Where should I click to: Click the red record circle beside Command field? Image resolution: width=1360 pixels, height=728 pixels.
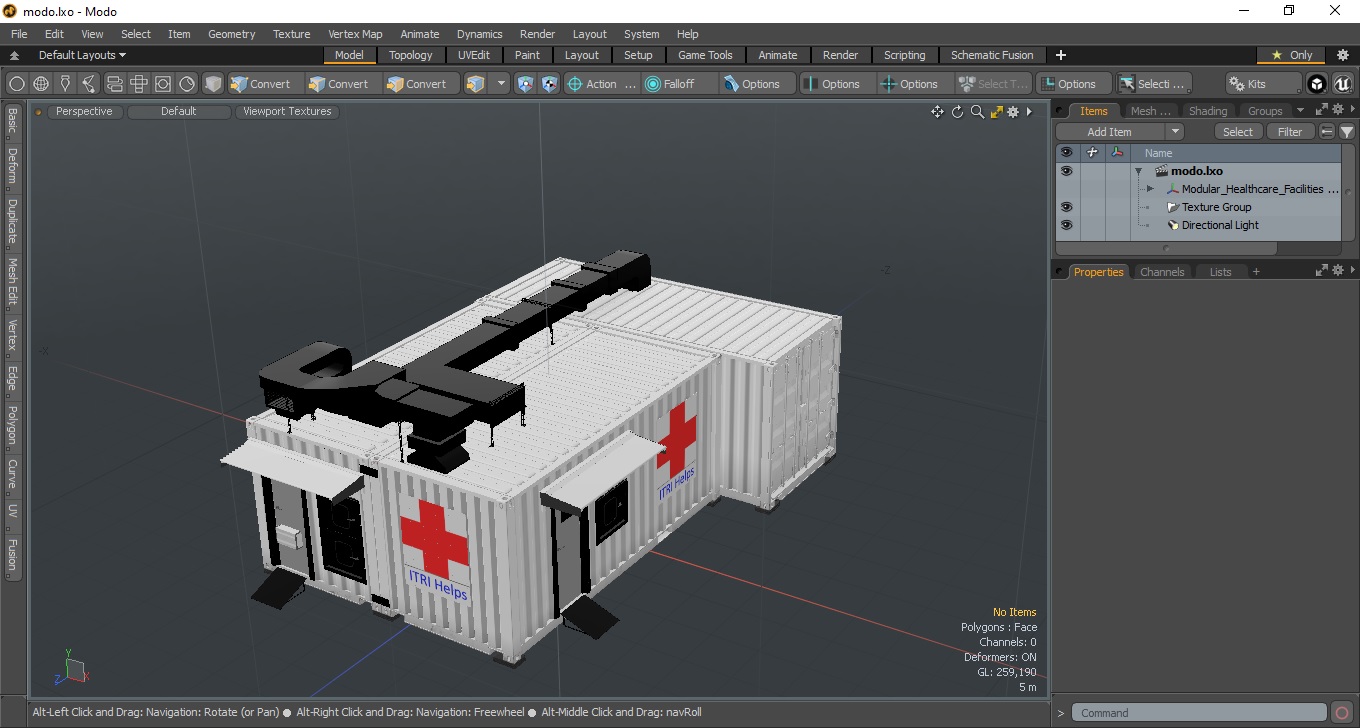point(1342,713)
